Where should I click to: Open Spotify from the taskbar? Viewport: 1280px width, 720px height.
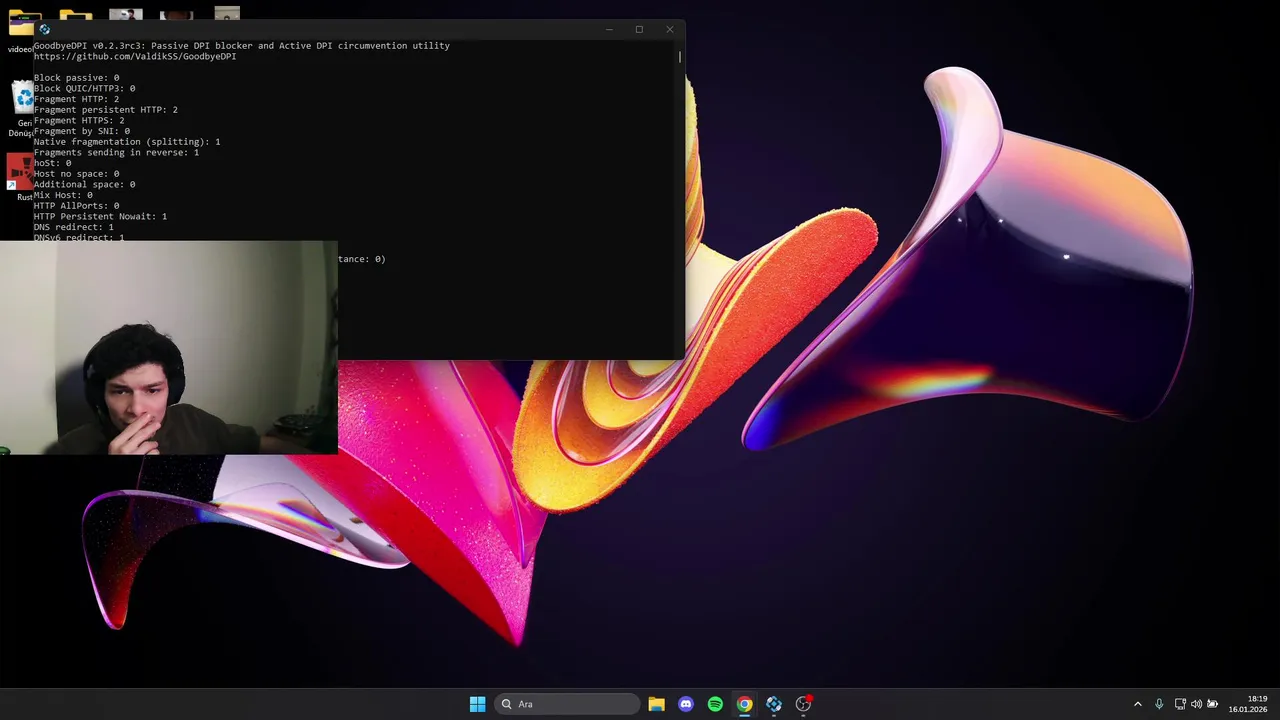click(715, 704)
